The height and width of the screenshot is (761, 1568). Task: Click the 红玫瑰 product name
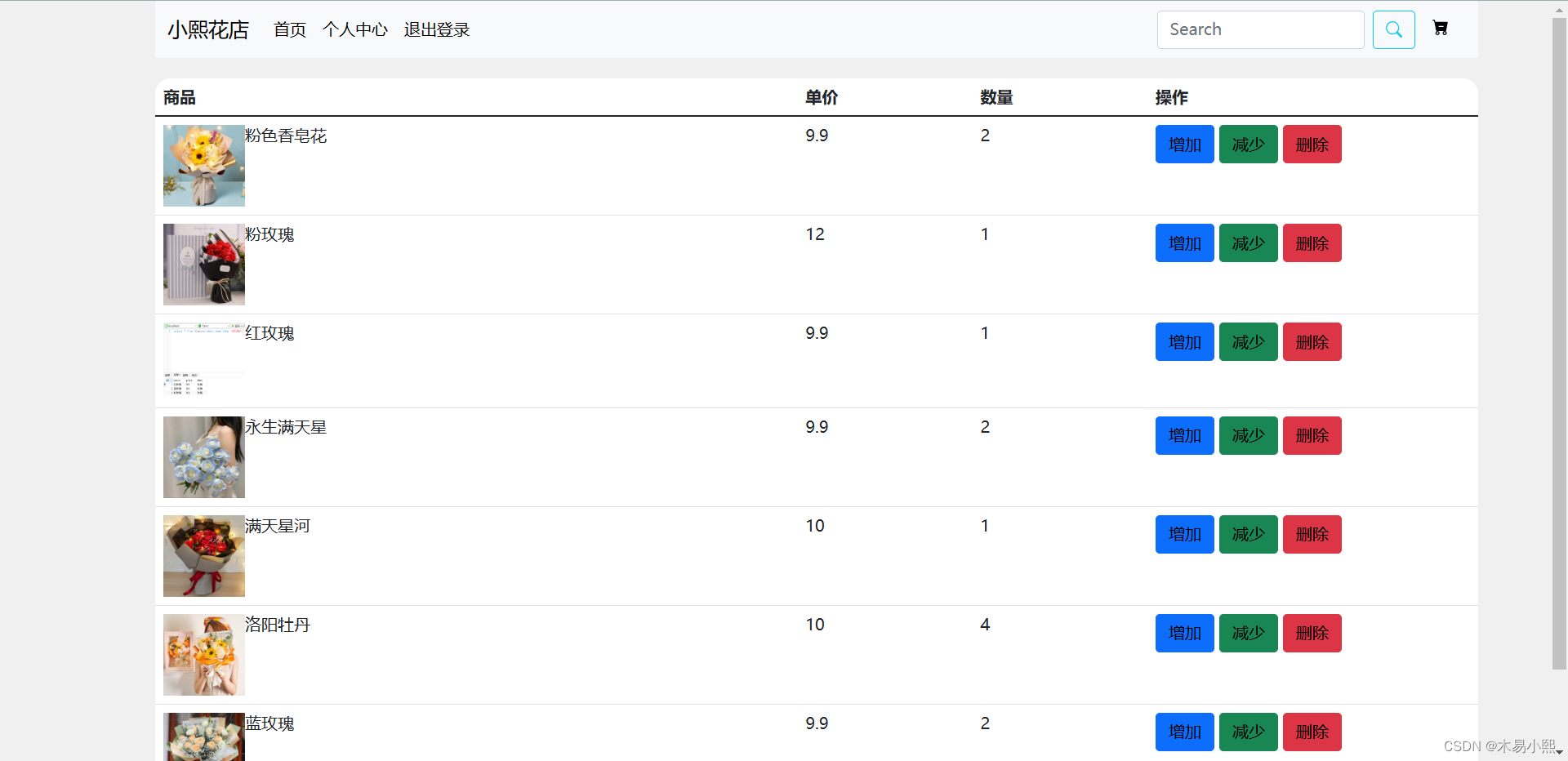pos(269,333)
